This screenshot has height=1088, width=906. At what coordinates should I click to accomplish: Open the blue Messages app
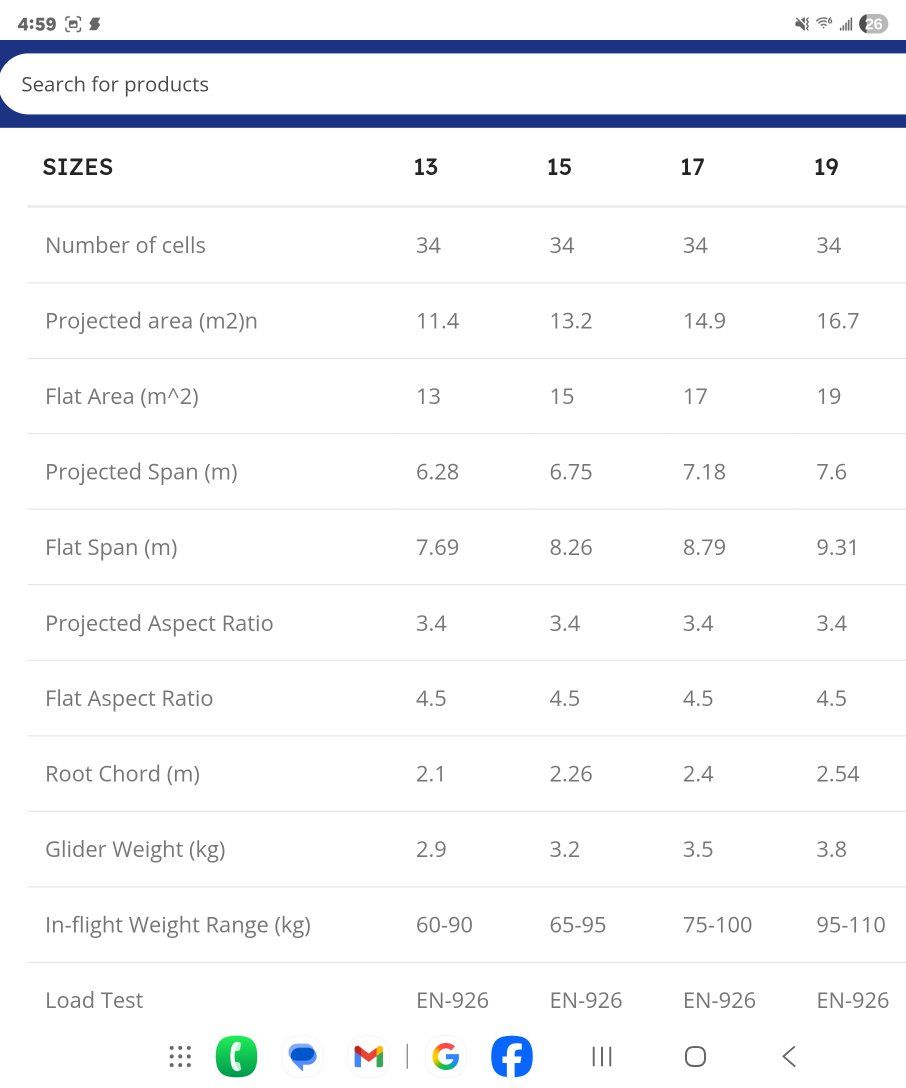pyautogui.click(x=302, y=1056)
